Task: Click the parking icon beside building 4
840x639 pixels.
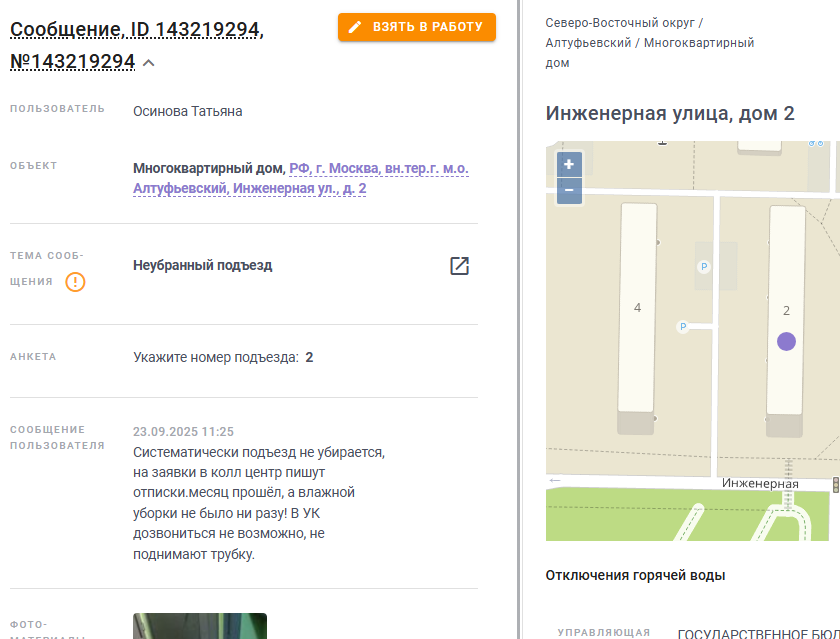Action: pyautogui.click(x=682, y=326)
